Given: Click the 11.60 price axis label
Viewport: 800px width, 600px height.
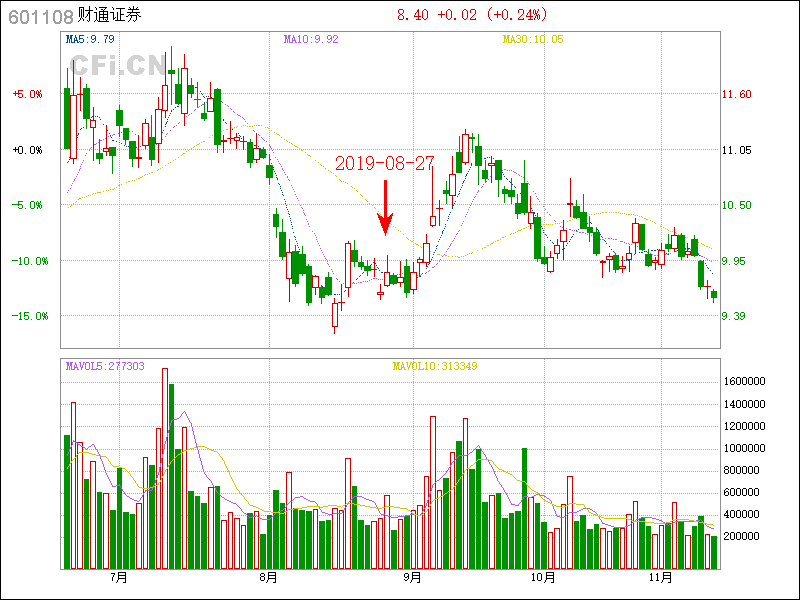Looking at the screenshot, I should 736,94.
